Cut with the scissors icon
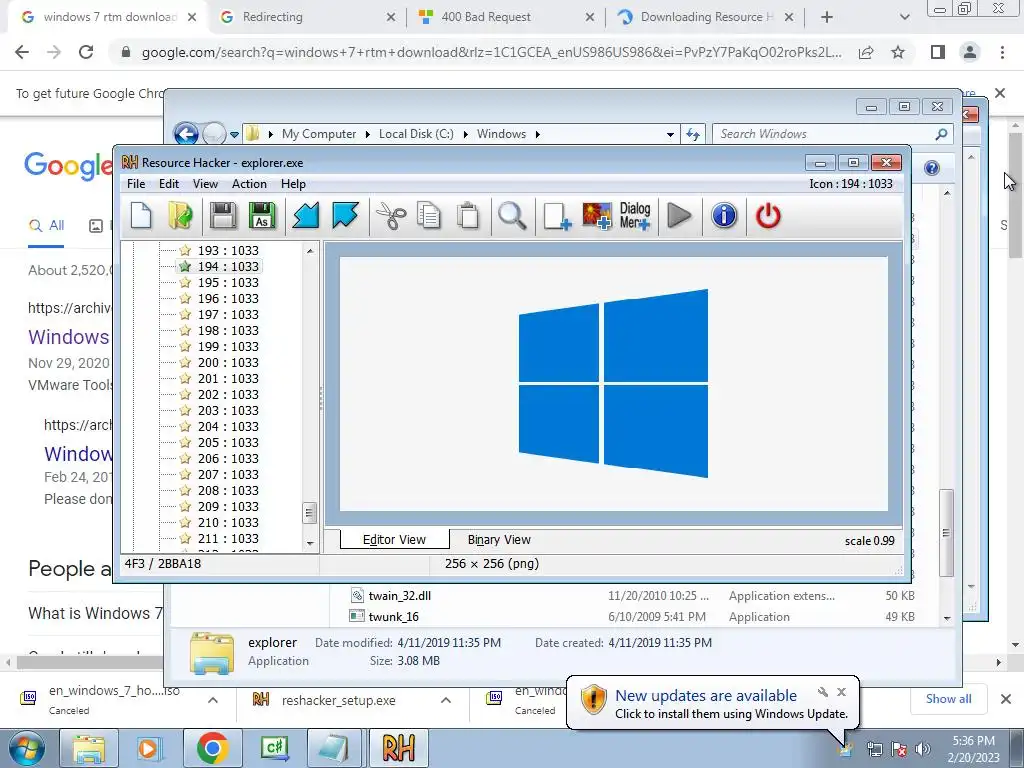1024x768 pixels. coord(391,216)
